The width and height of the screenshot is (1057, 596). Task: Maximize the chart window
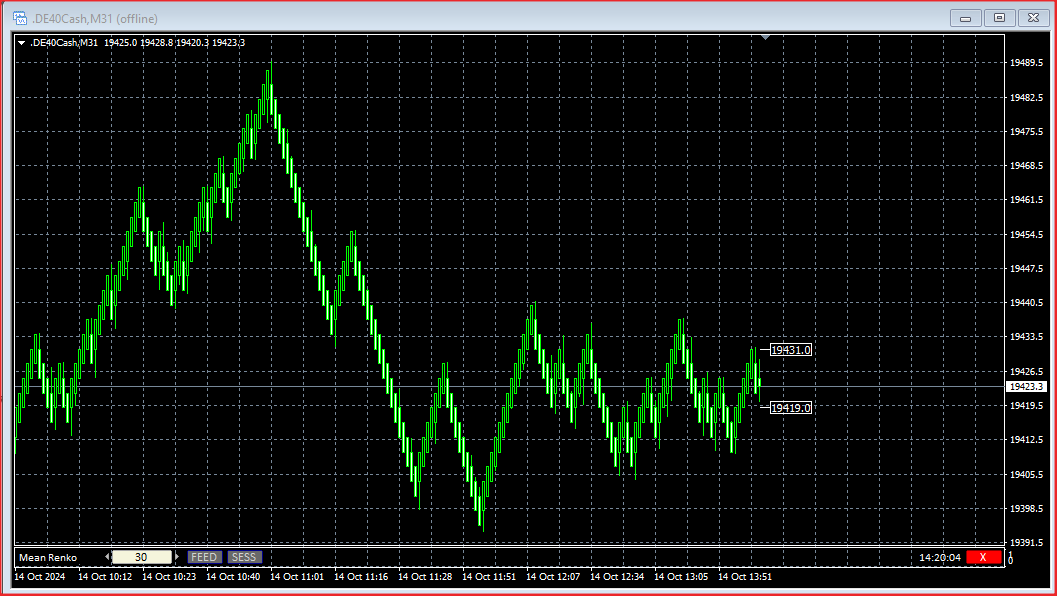click(998, 18)
